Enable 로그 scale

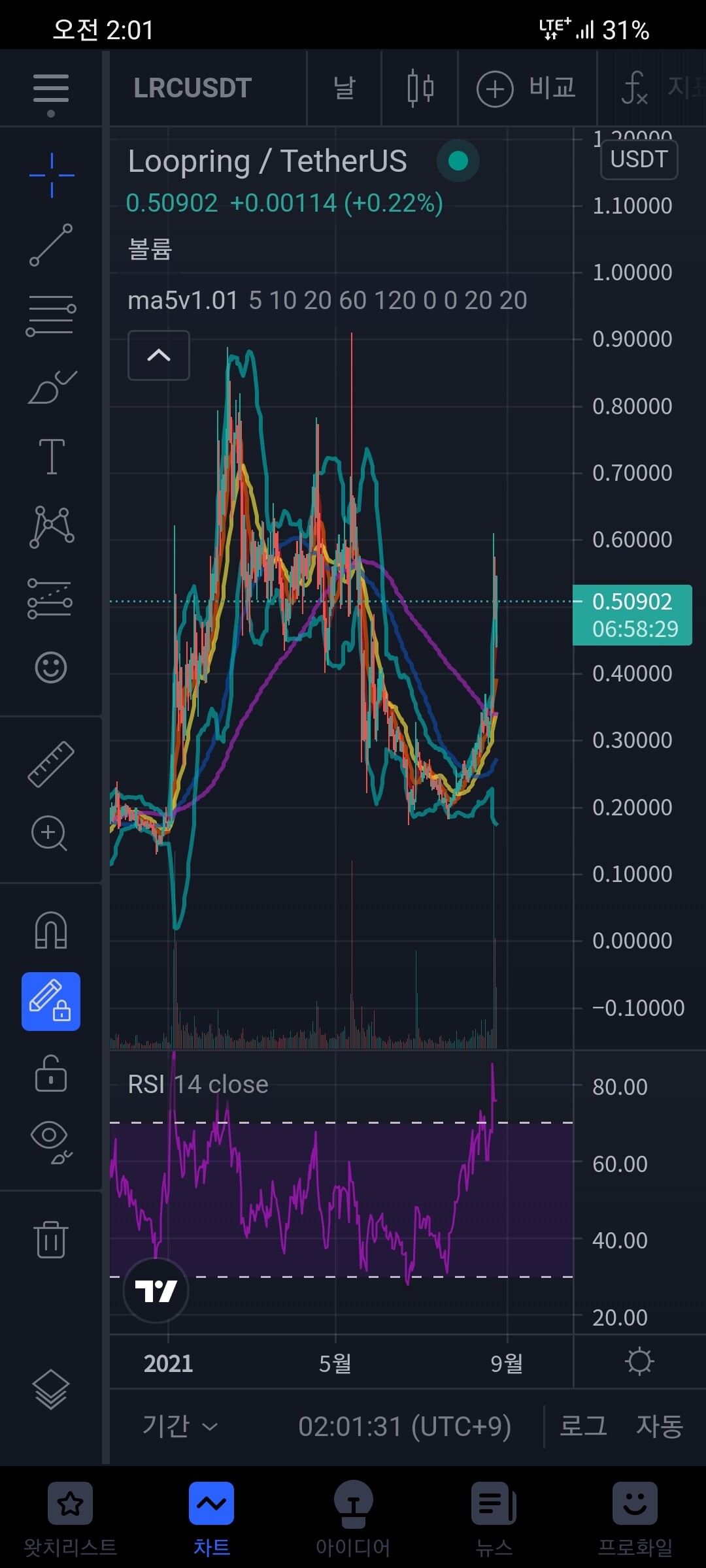coord(583,1426)
